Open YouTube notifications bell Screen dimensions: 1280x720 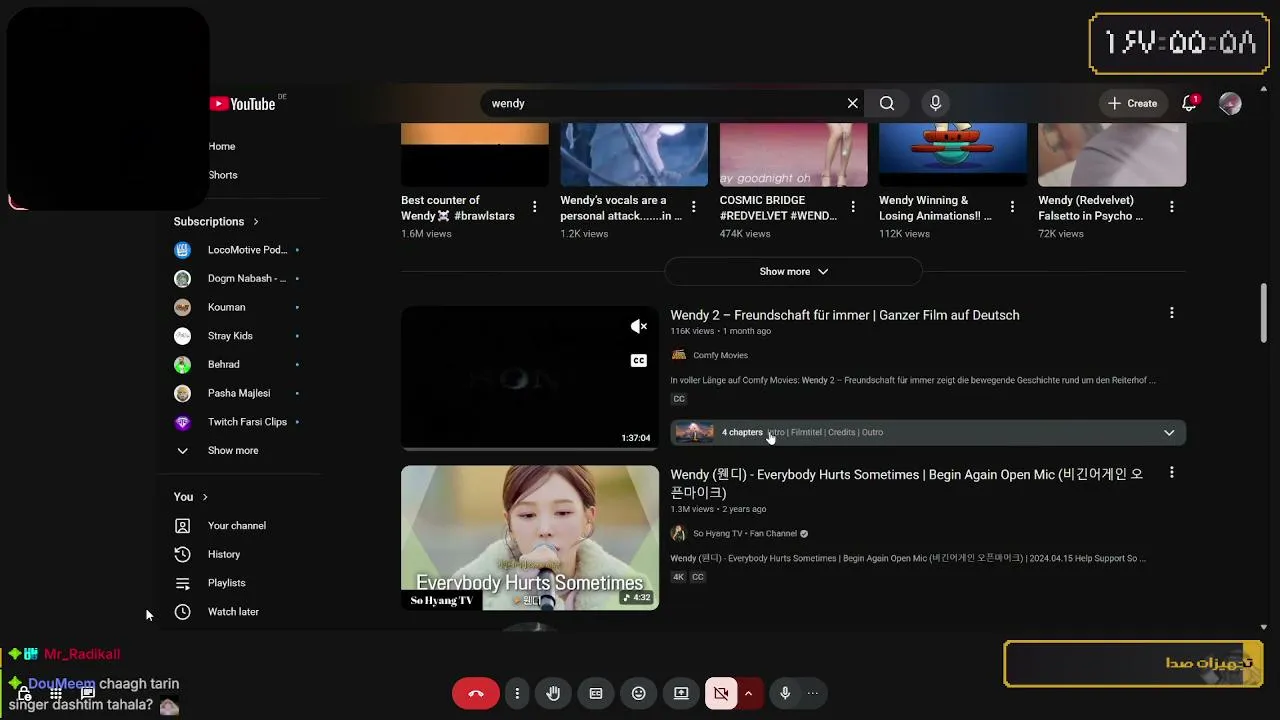1189,103
